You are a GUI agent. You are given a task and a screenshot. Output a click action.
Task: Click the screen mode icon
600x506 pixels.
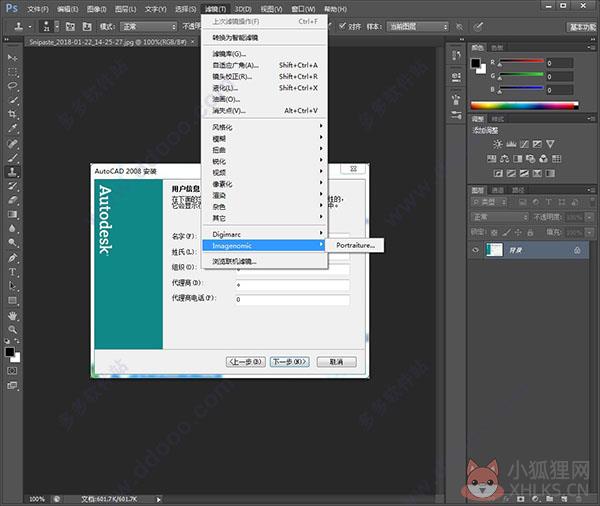pos(12,385)
